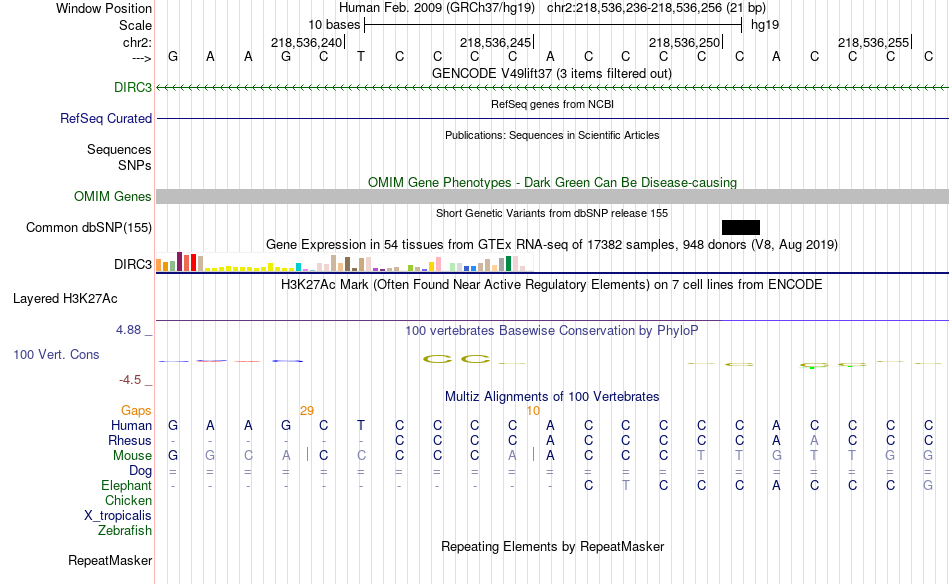This screenshot has width=950, height=584.
Task: Click the Rhesus species row label
Action: (x=130, y=440)
